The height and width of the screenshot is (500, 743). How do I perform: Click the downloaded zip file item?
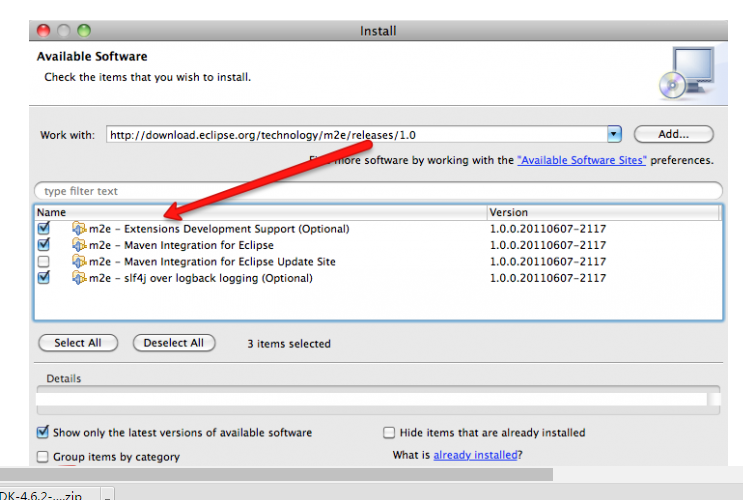point(50,494)
